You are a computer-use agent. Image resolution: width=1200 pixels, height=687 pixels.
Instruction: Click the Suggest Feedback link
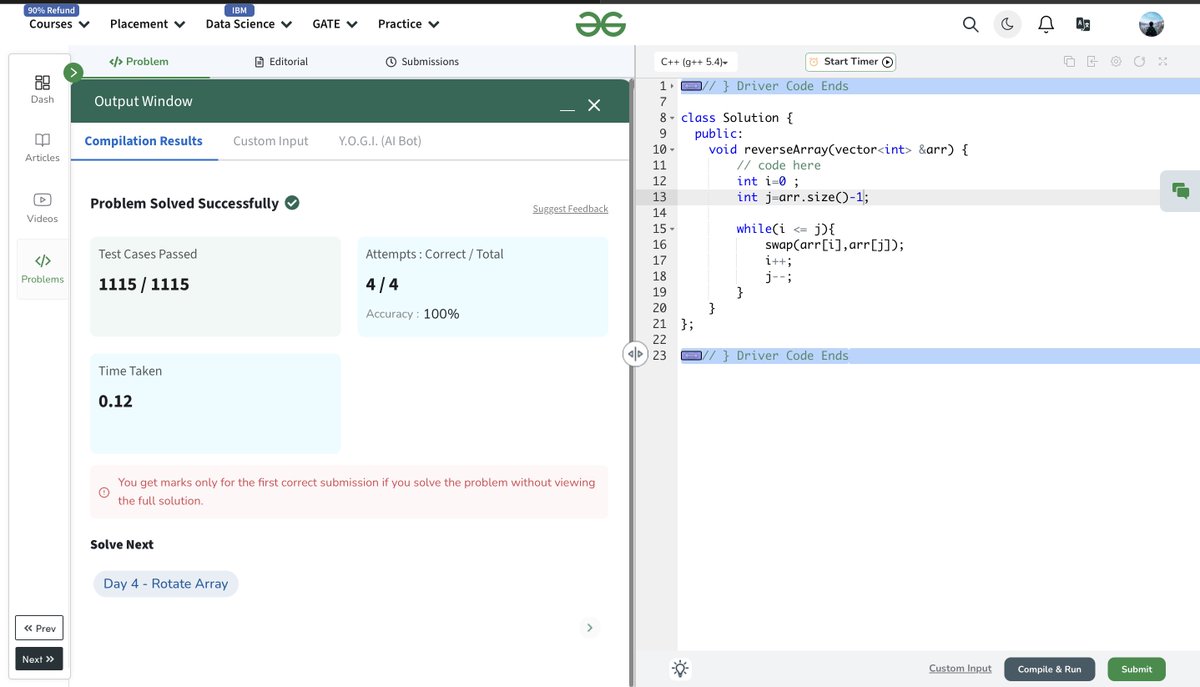[570, 208]
